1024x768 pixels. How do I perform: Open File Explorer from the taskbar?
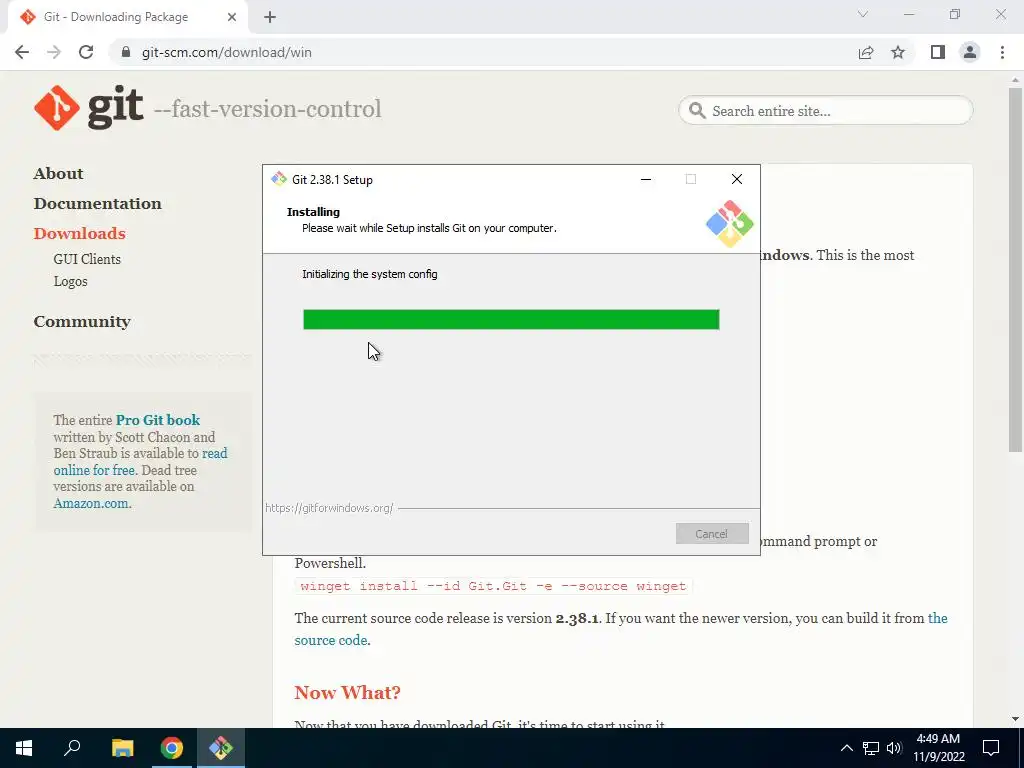tap(122, 748)
